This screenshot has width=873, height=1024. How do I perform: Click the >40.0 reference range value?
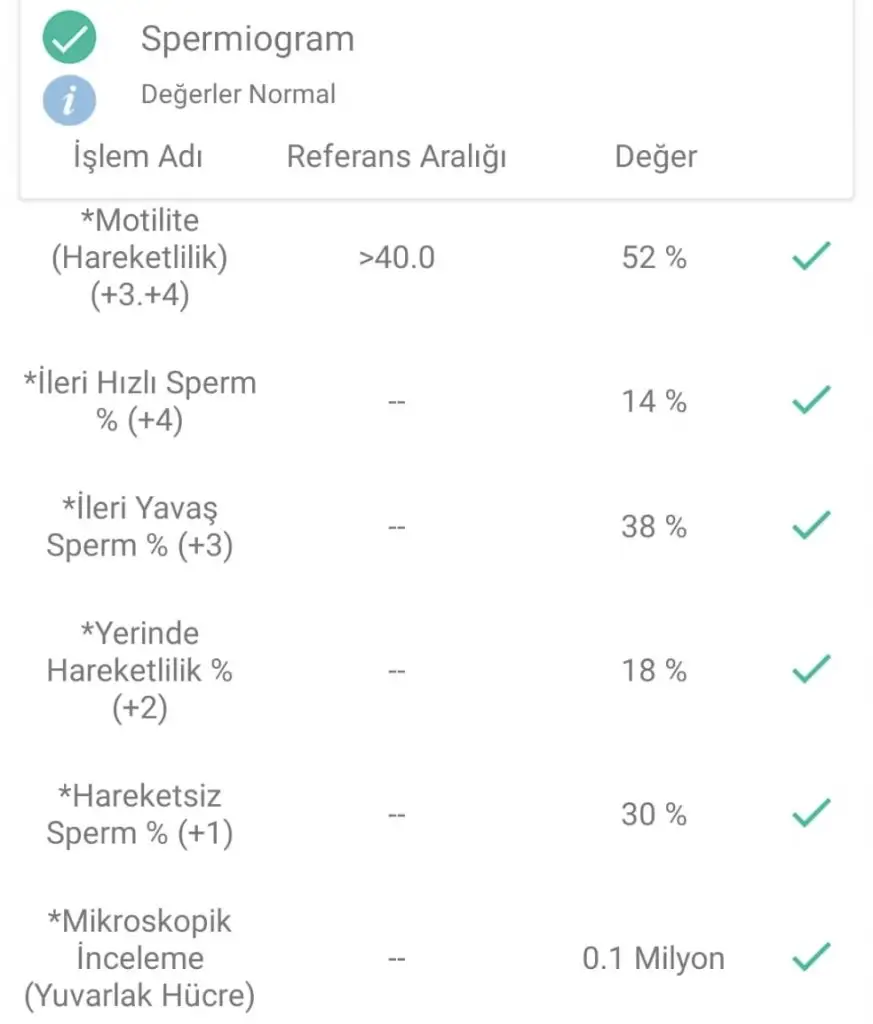396,258
